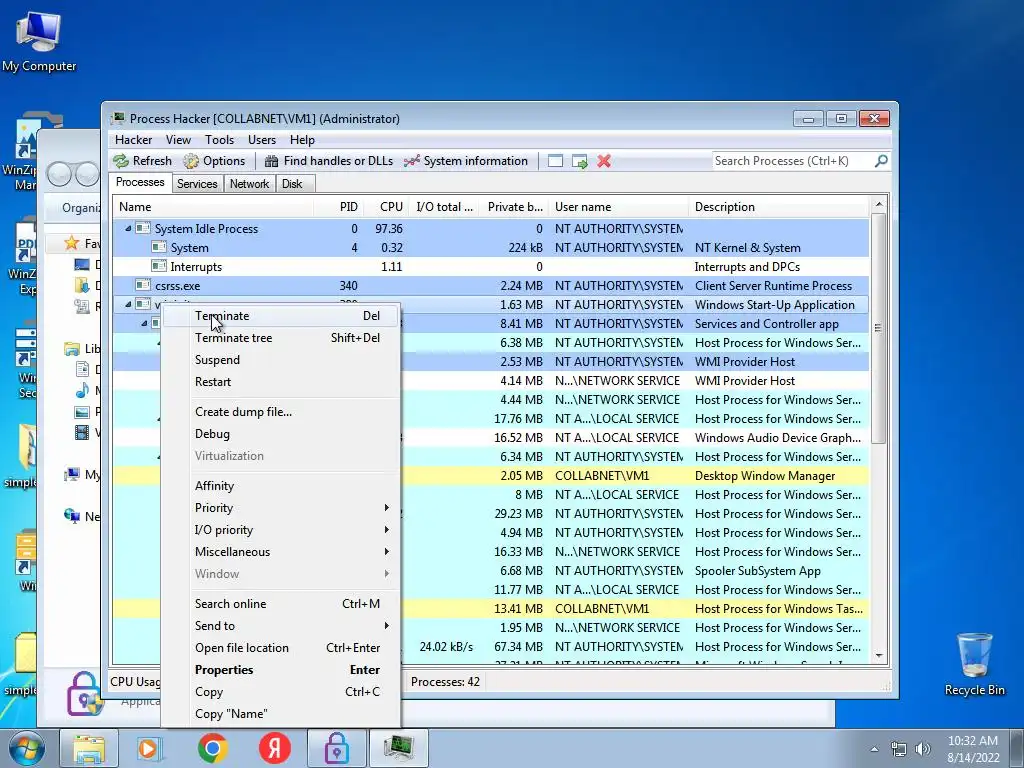Viewport: 1024px width, 768px height.
Task: Click the System Idle Process icon
Action: tap(143, 229)
